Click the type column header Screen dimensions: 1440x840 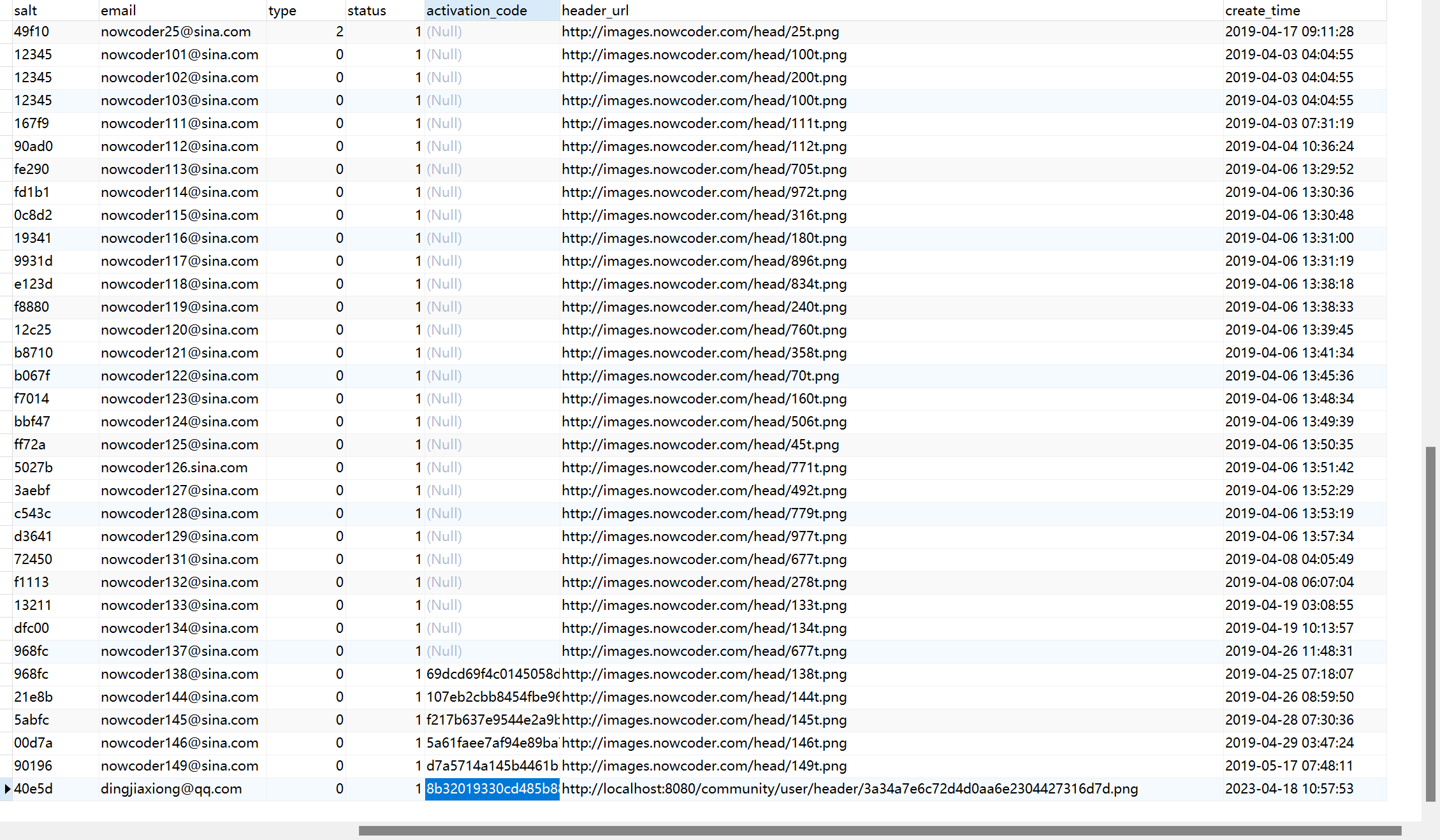pyautogui.click(x=305, y=10)
